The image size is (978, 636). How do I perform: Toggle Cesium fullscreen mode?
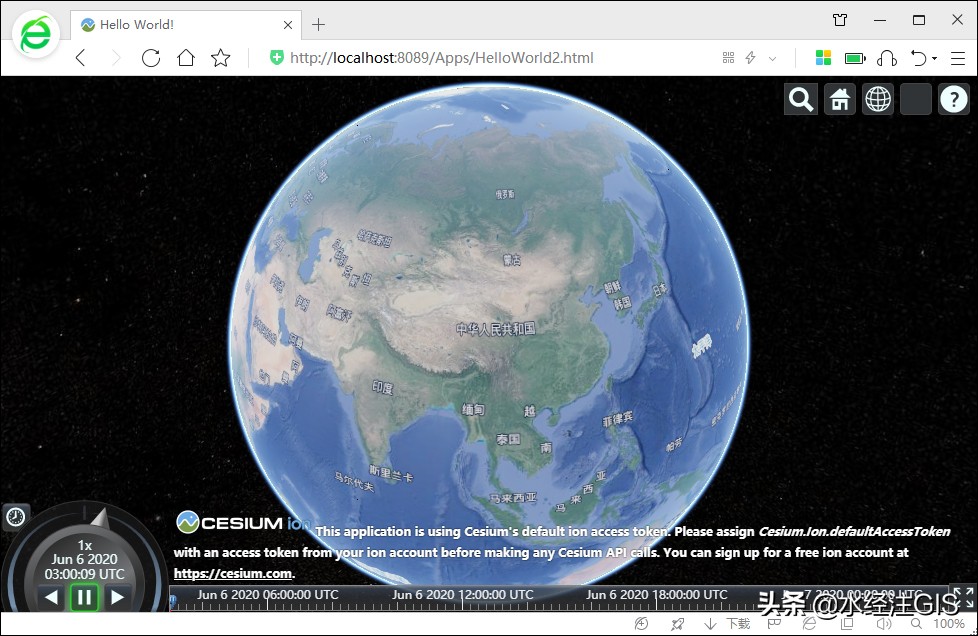coord(963,597)
